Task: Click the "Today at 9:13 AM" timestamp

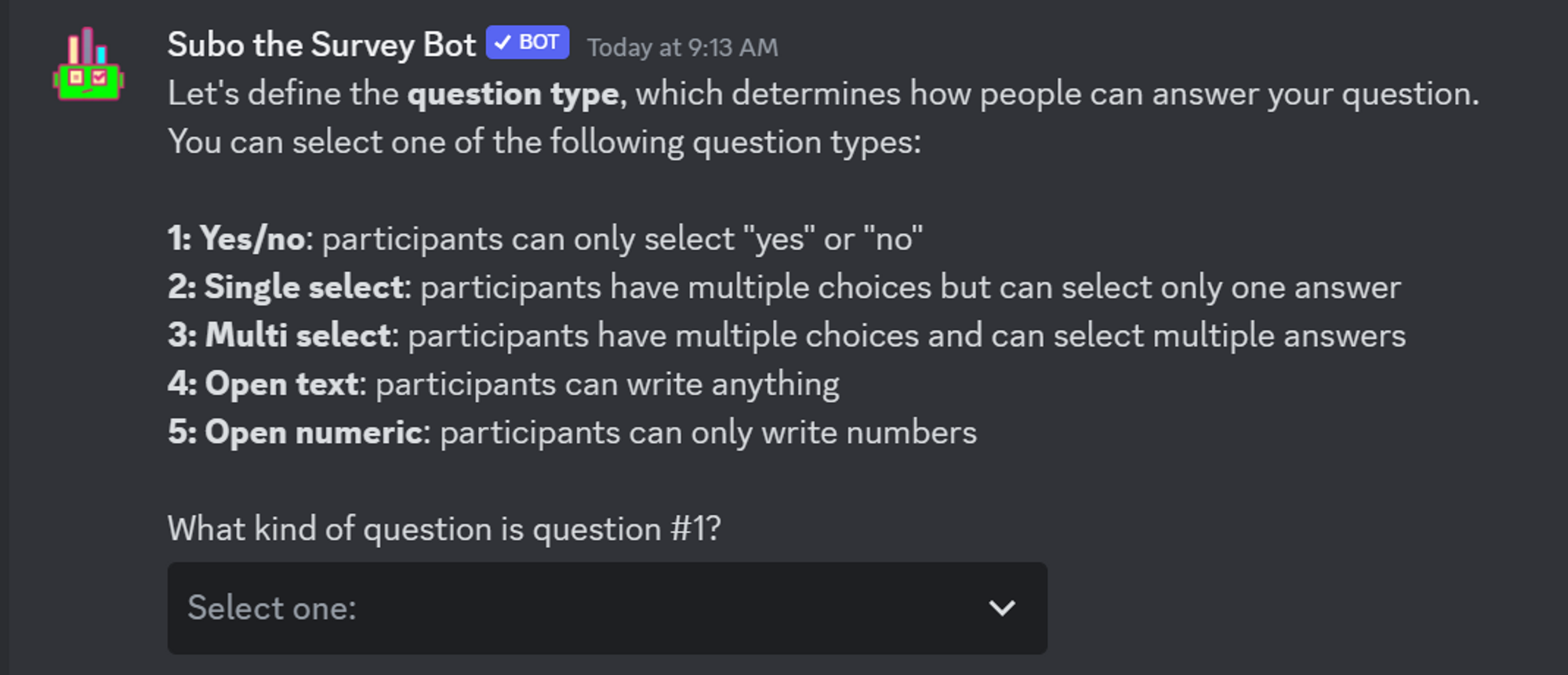Action: 682,48
